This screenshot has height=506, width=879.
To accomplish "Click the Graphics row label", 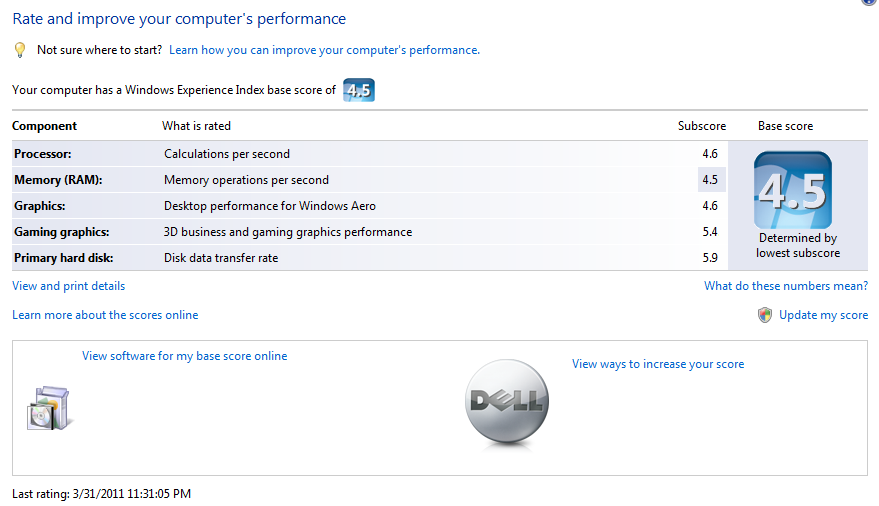I will (40, 206).
